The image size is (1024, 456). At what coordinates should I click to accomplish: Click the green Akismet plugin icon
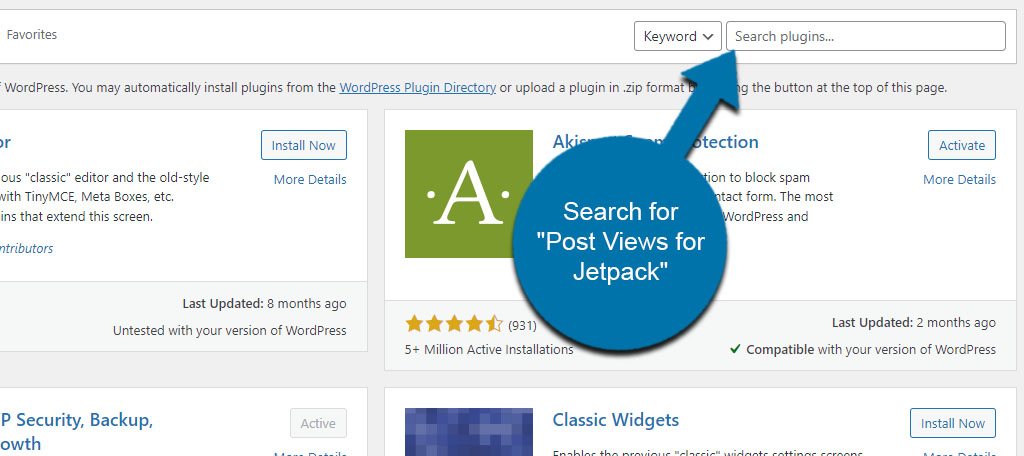tap(469, 194)
